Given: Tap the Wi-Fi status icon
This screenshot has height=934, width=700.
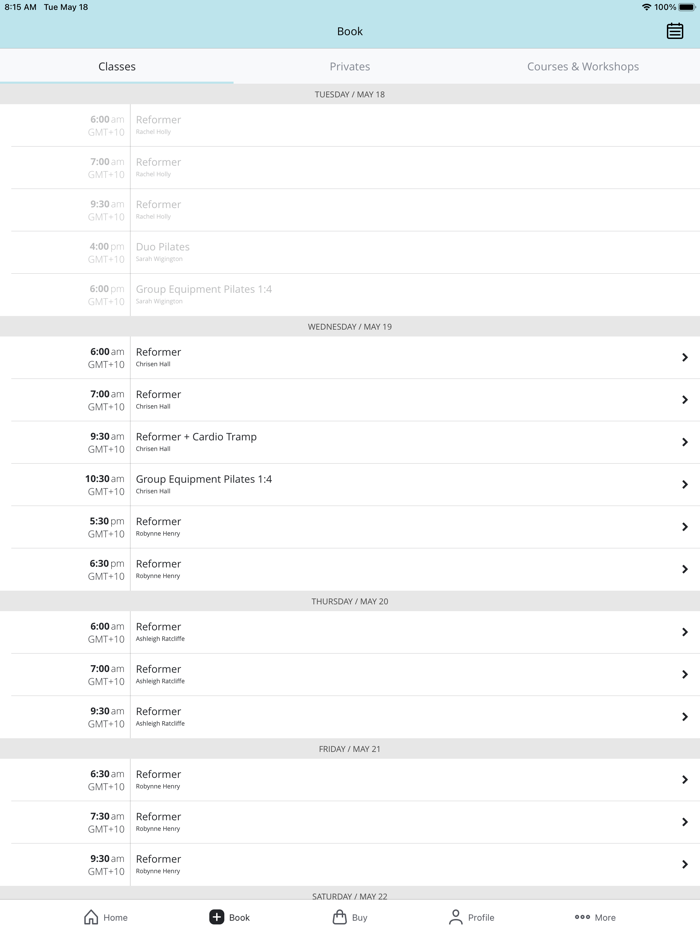Looking at the screenshot, I should pos(646,7).
